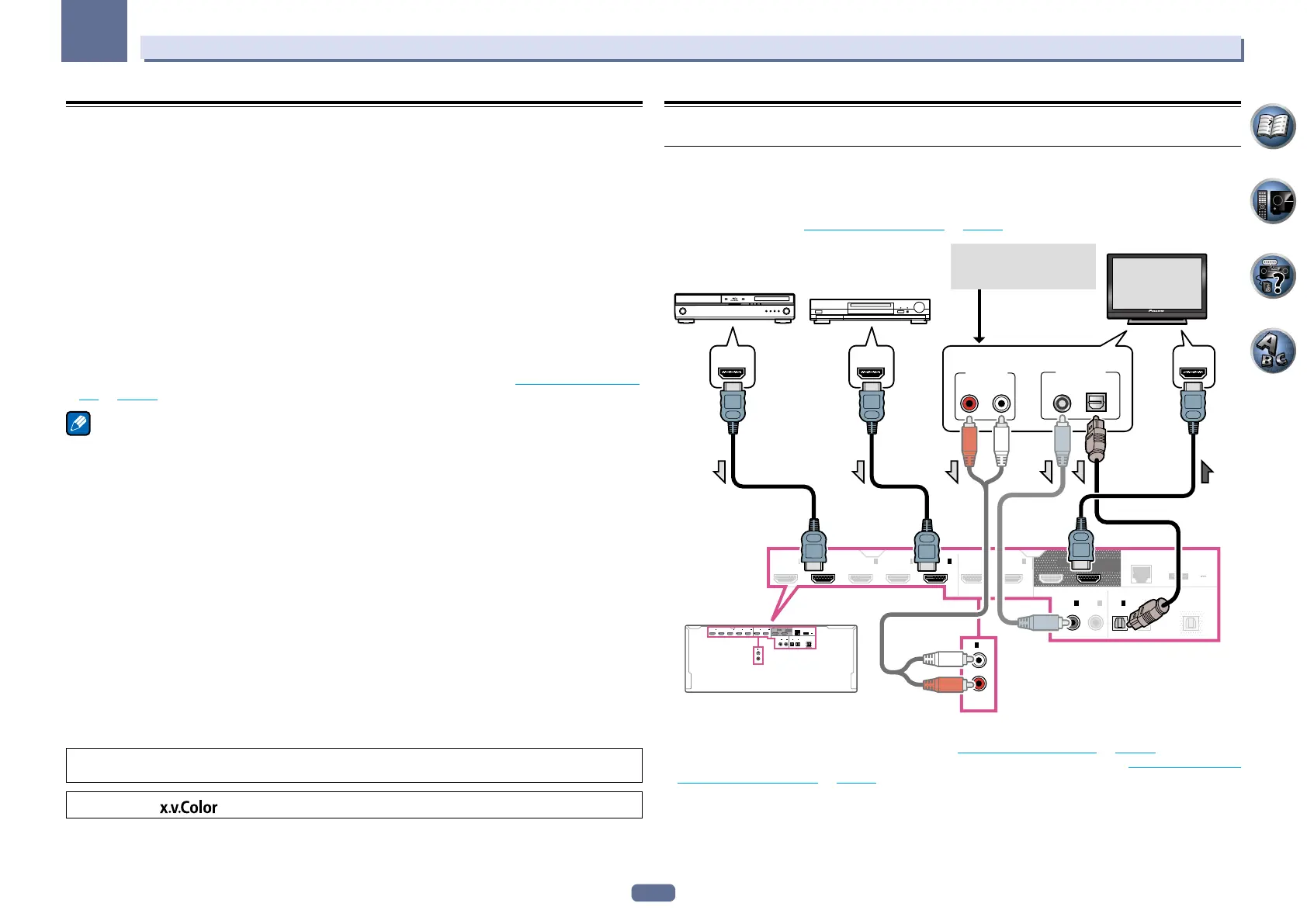The width and height of the screenshot is (1307, 924).
Task: Click the lavender chapter title header bar
Action: [x=691, y=47]
